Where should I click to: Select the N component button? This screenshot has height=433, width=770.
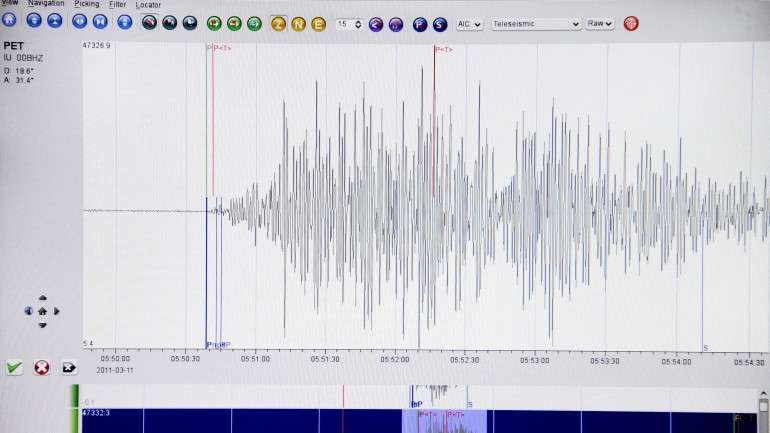(299, 24)
